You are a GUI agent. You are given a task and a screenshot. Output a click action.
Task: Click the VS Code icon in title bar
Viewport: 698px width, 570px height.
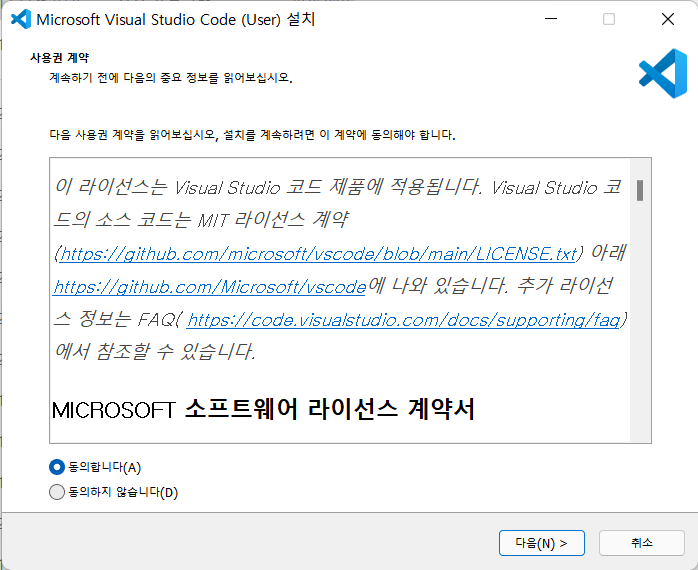[20, 19]
